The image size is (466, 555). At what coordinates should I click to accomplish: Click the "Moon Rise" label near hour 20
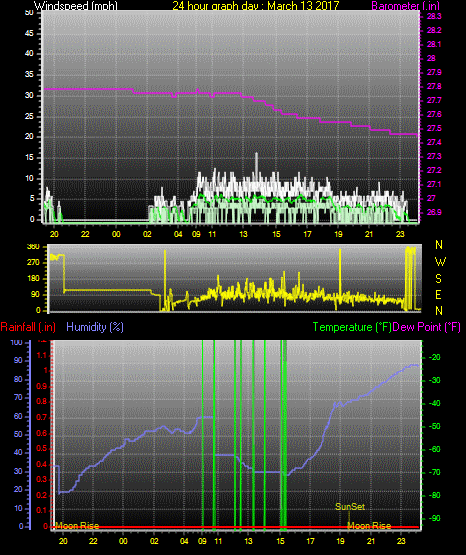click(77, 526)
